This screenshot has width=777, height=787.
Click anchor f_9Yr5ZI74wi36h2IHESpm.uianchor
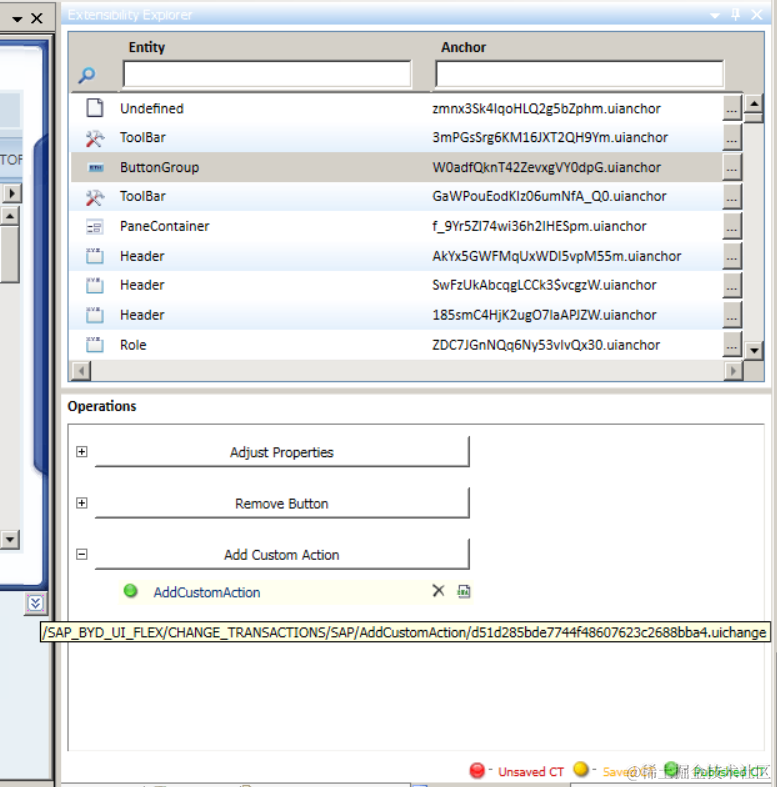click(x=539, y=227)
